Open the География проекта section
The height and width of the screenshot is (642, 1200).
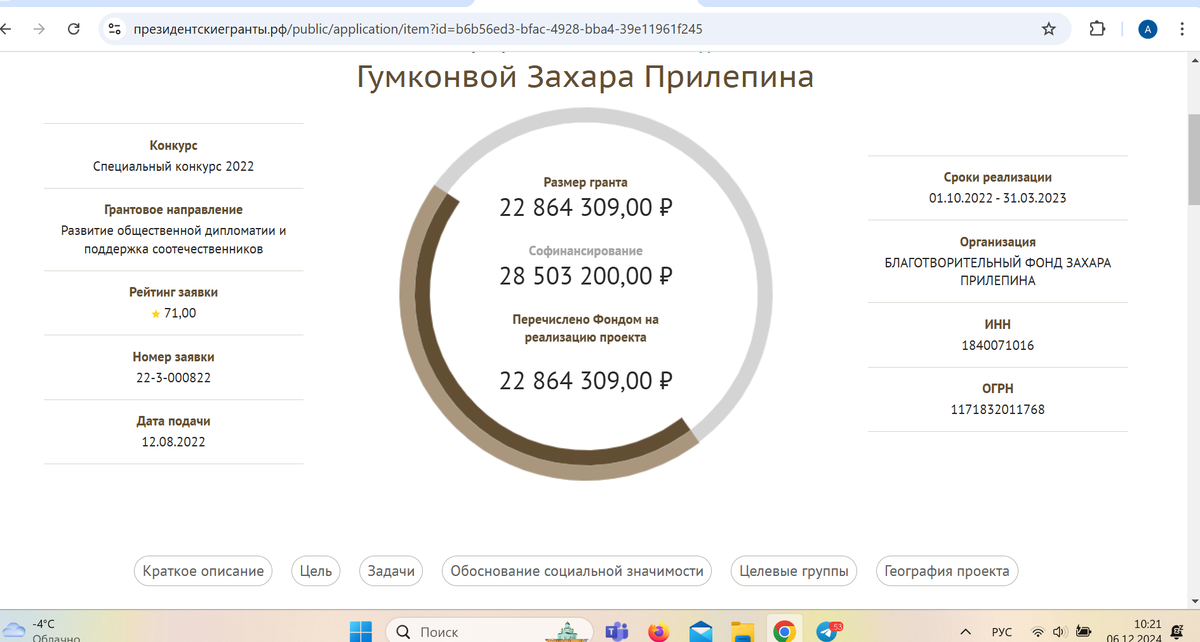[x=947, y=571]
